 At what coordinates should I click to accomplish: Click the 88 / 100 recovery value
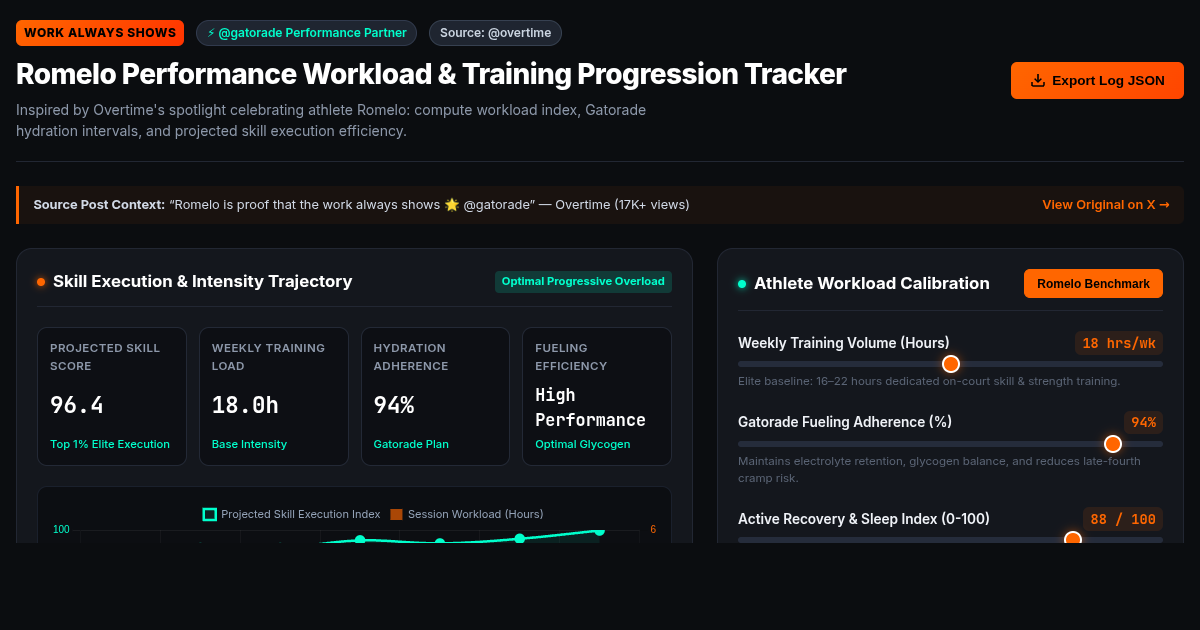(x=1123, y=519)
